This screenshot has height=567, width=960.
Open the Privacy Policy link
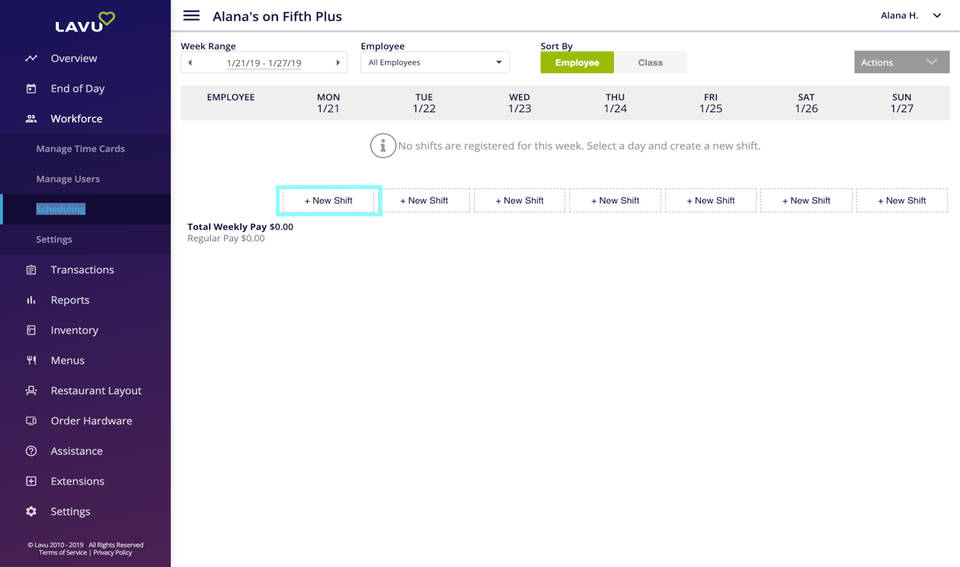click(112, 553)
